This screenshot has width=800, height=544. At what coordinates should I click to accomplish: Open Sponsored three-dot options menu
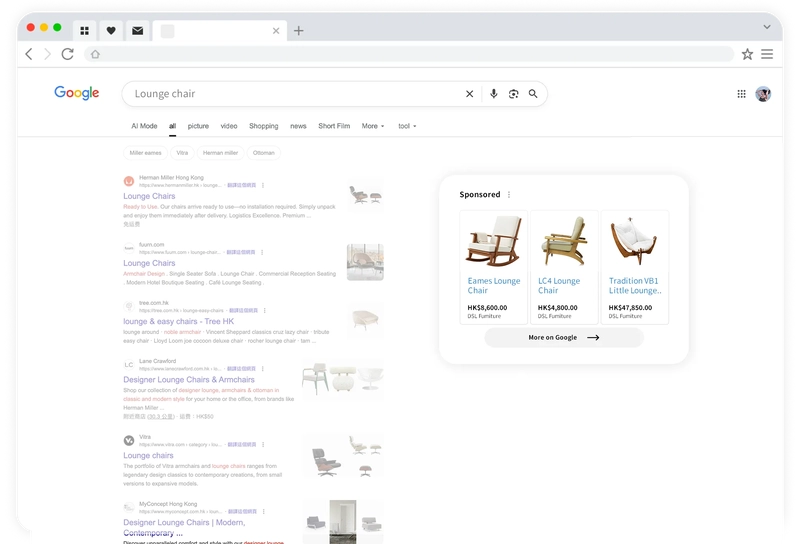pyautogui.click(x=509, y=195)
